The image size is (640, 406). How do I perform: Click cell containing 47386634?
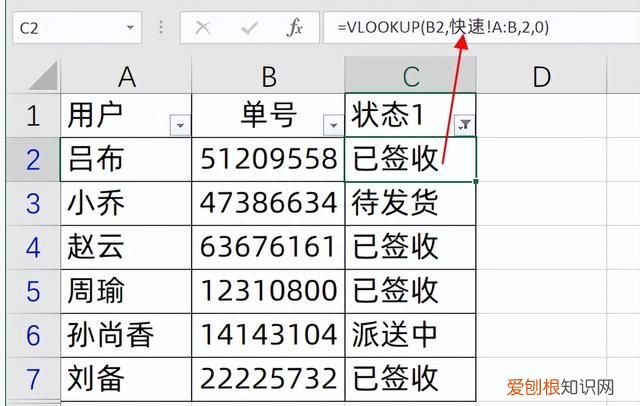pyautogui.click(x=268, y=204)
